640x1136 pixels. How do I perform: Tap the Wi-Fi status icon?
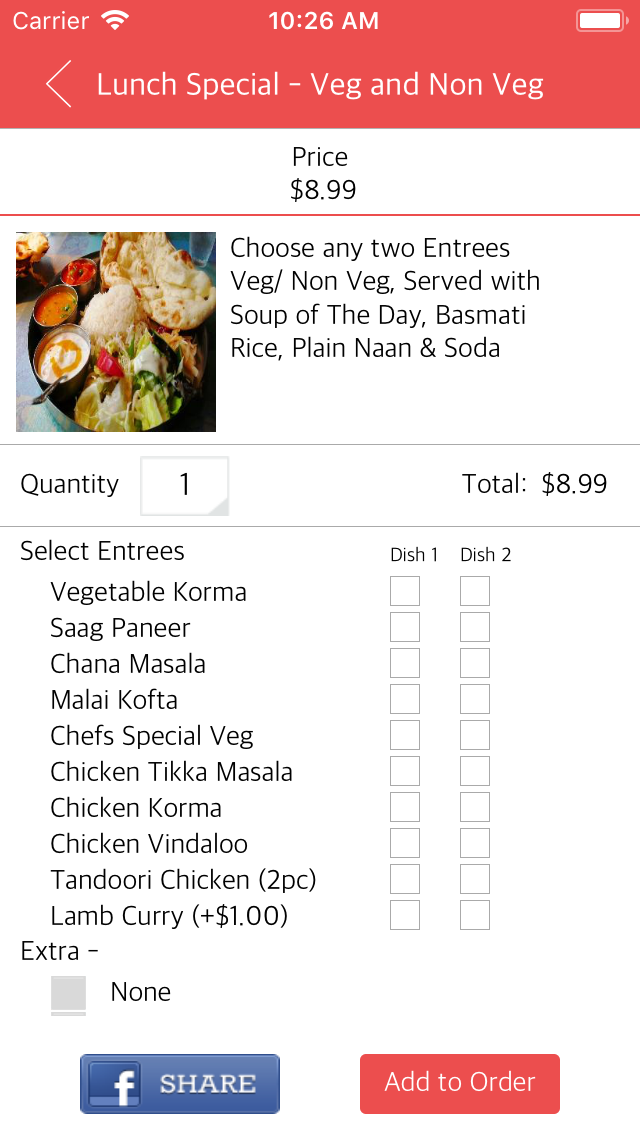point(116,20)
